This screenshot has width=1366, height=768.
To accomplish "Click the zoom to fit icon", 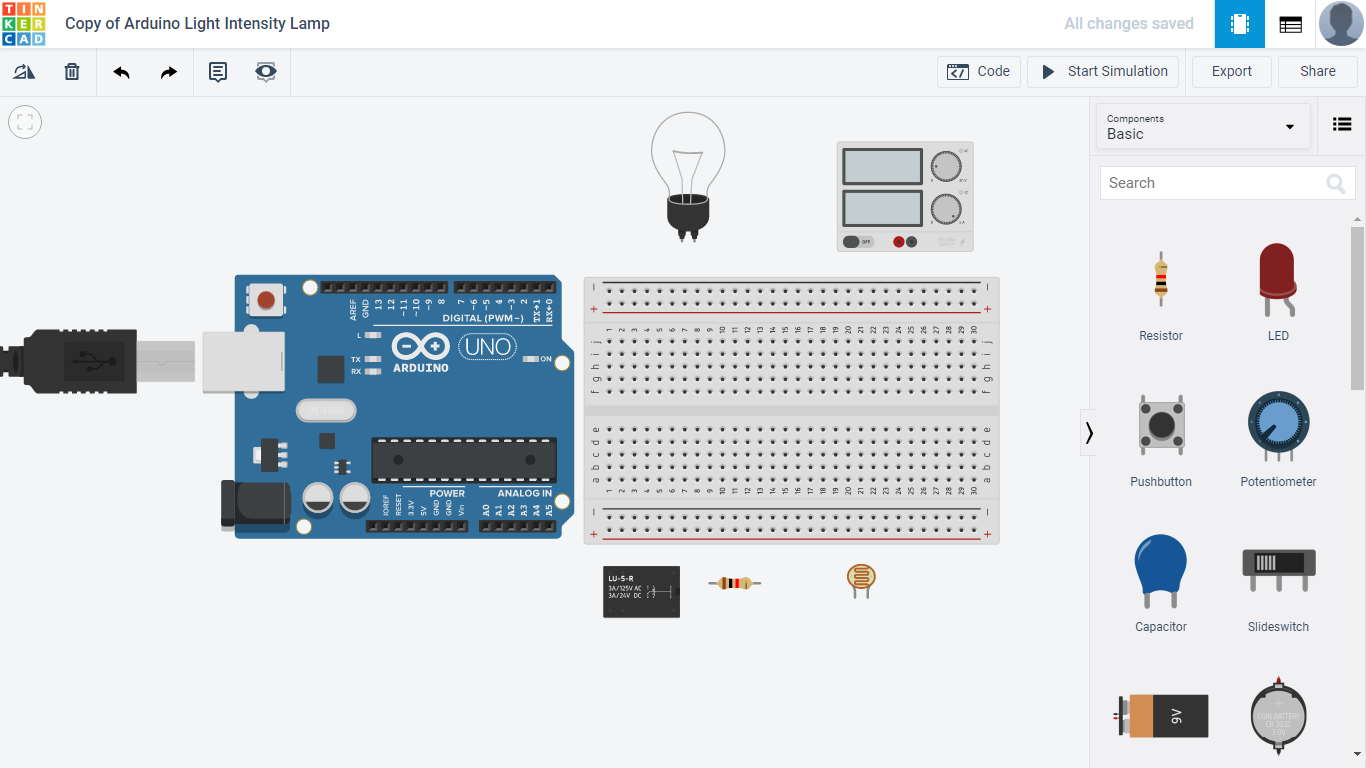I will coord(25,122).
